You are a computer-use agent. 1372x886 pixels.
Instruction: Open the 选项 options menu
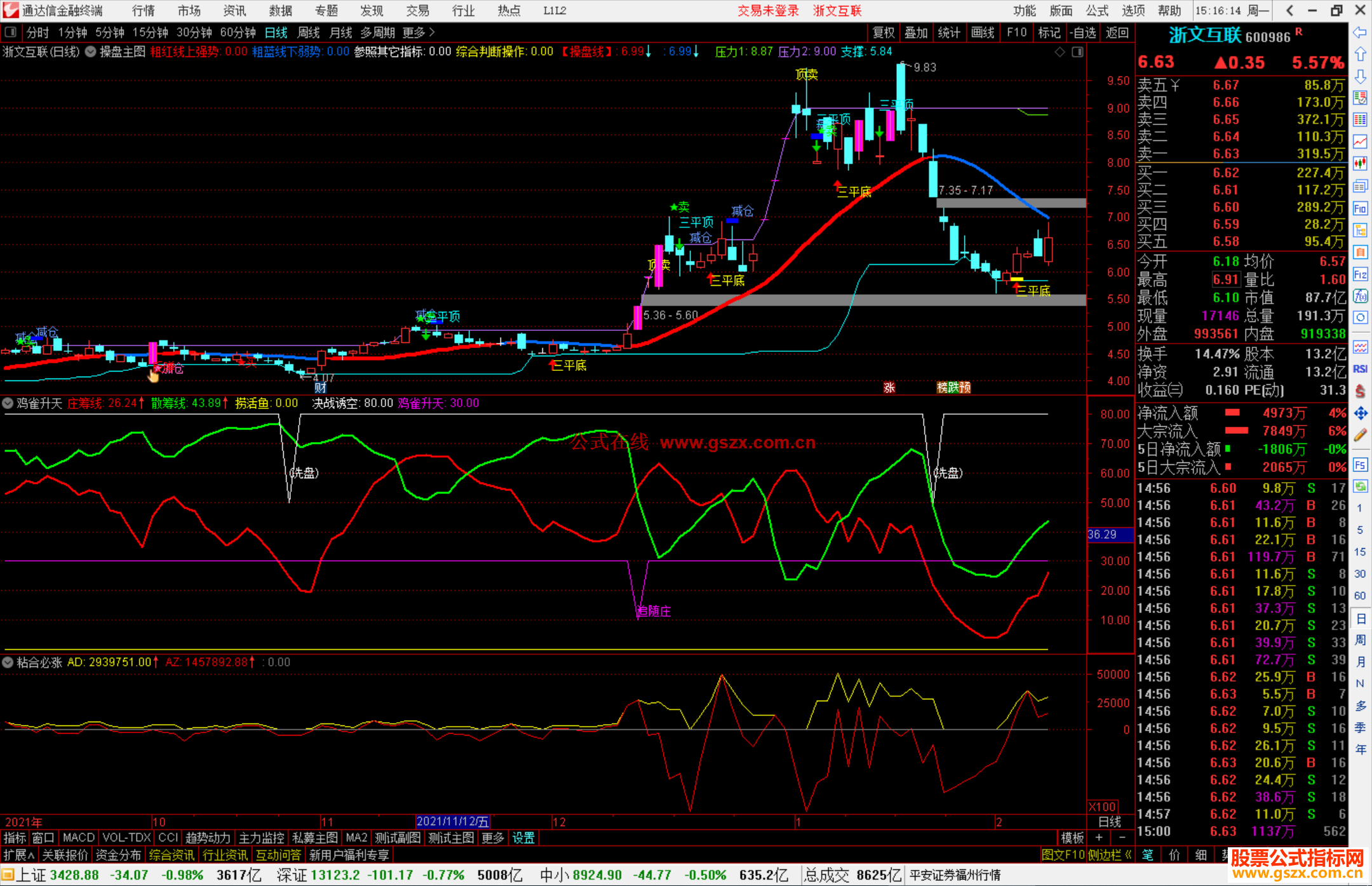[x=1133, y=10]
